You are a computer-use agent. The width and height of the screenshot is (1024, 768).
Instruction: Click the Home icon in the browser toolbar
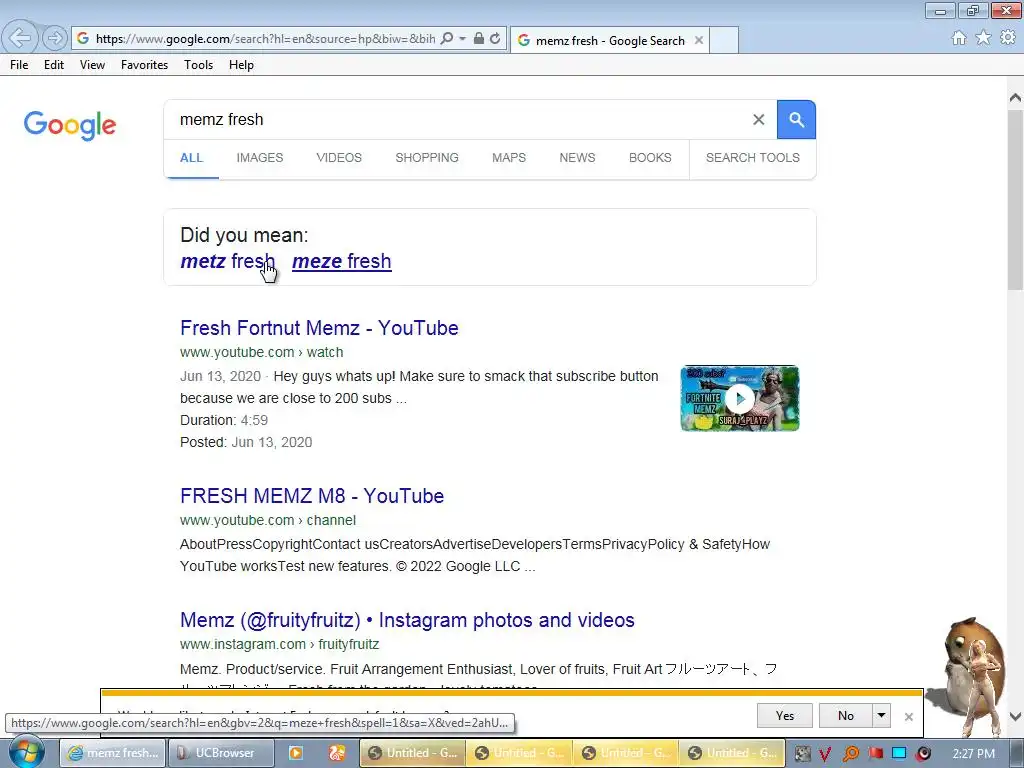(x=959, y=38)
